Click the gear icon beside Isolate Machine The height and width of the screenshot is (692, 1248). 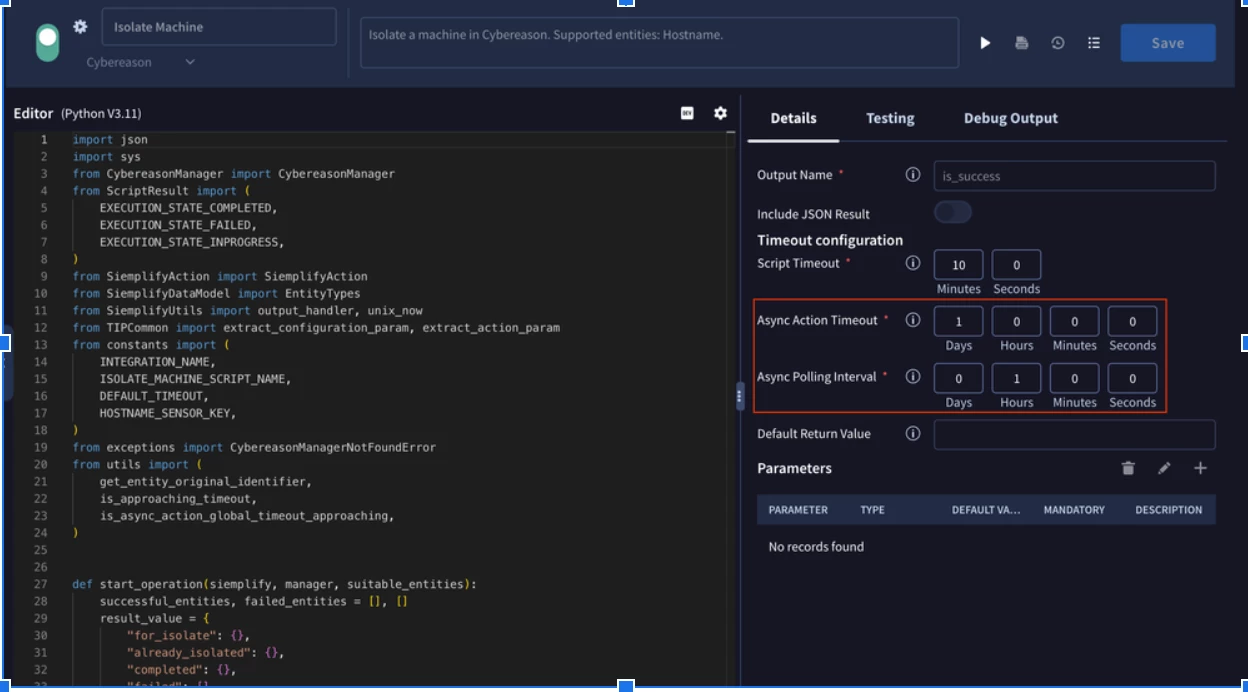(x=80, y=26)
